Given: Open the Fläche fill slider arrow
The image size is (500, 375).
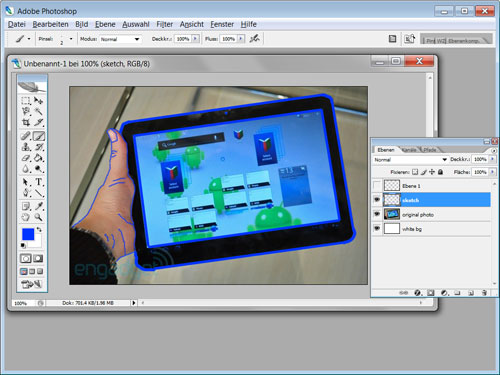Looking at the screenshot, I should pyautogui.click(x=492, y=172).
